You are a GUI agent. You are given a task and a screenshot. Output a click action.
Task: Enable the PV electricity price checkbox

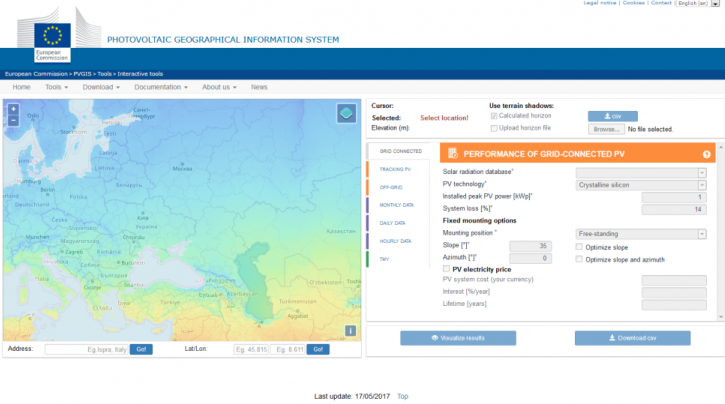click(x=446, y=269)
